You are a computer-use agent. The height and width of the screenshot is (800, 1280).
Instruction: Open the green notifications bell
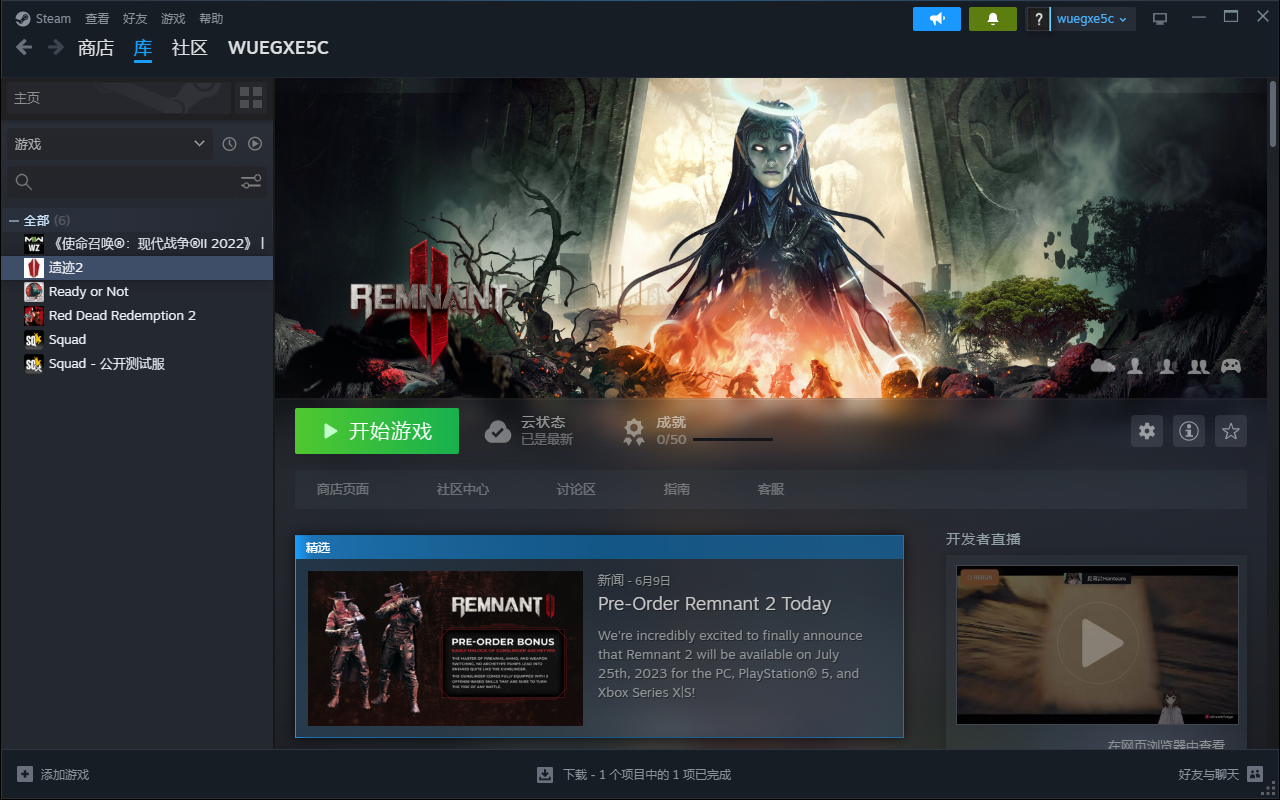(x=993, y=18)
